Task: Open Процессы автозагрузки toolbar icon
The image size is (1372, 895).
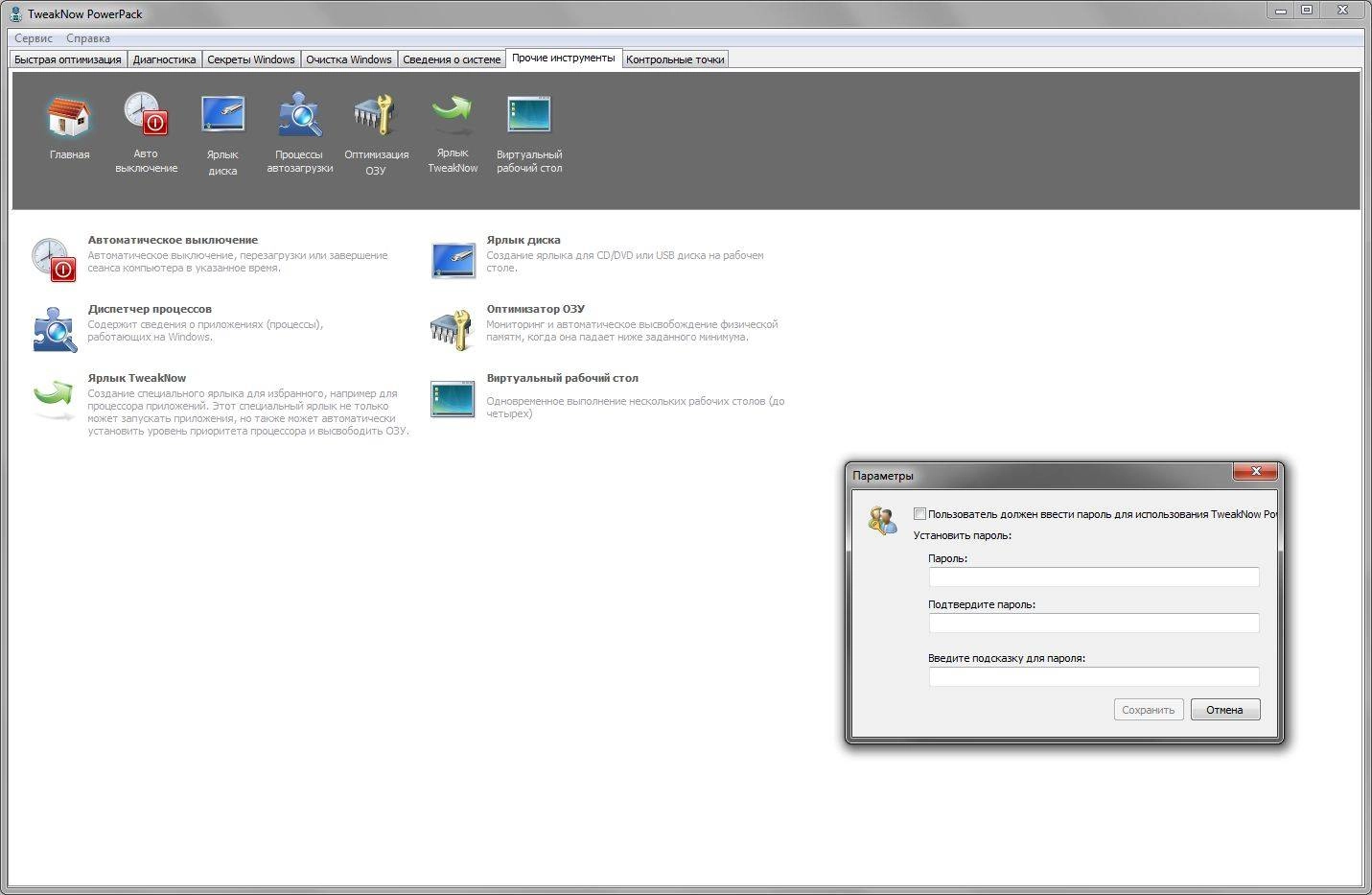Action: coord(299,115)
